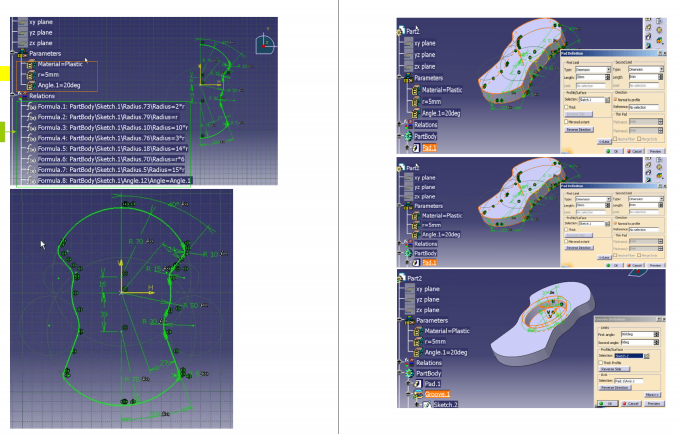
Task: Toggle Thick Profile checkbox in Groove Definition dialog
Action: [x=601, y=363]
